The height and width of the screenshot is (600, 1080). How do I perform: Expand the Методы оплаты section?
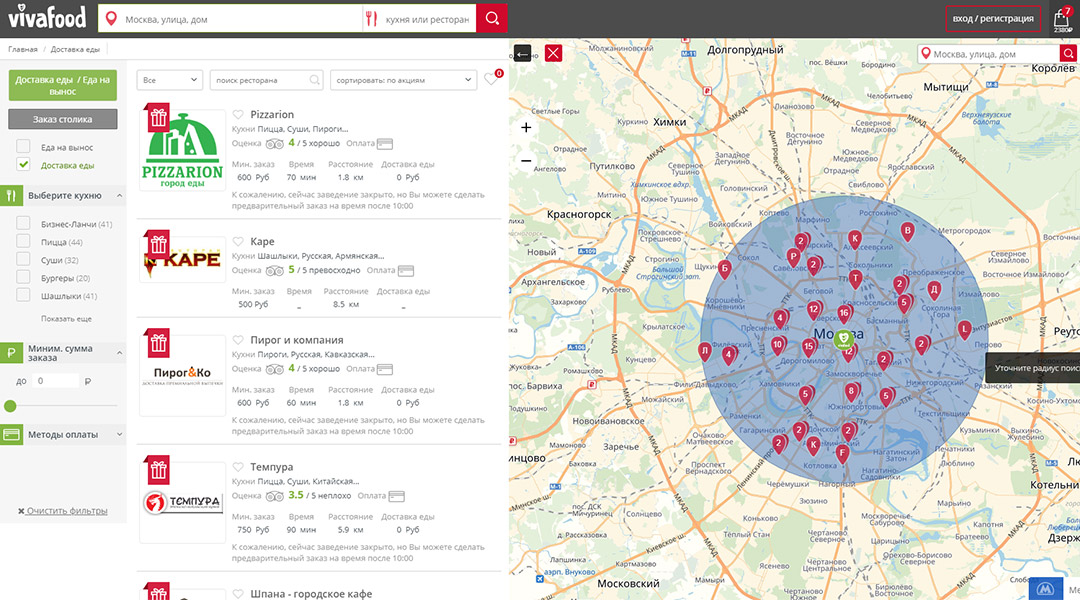pyautogui.click(x=119, y=435)
